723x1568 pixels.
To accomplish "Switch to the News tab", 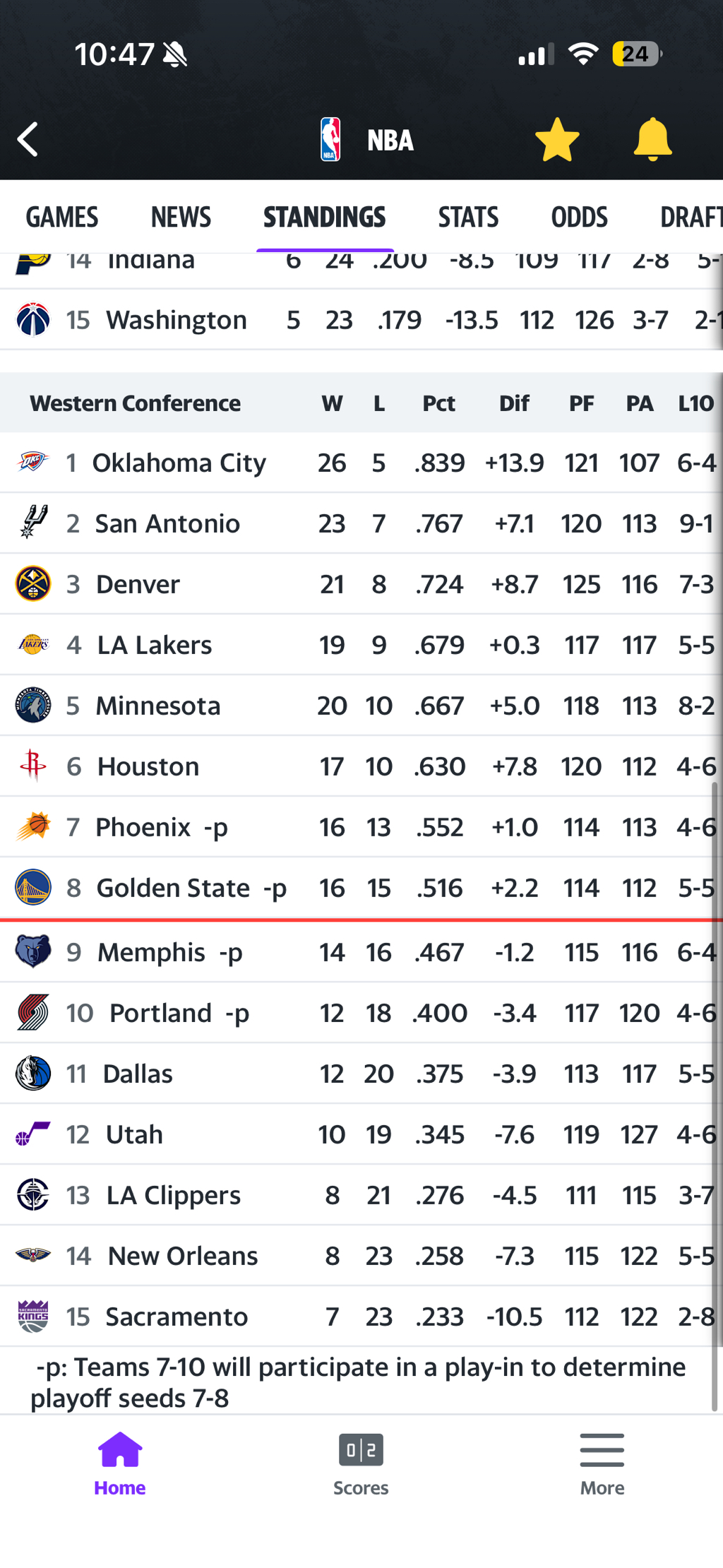I will pos(181,217).
